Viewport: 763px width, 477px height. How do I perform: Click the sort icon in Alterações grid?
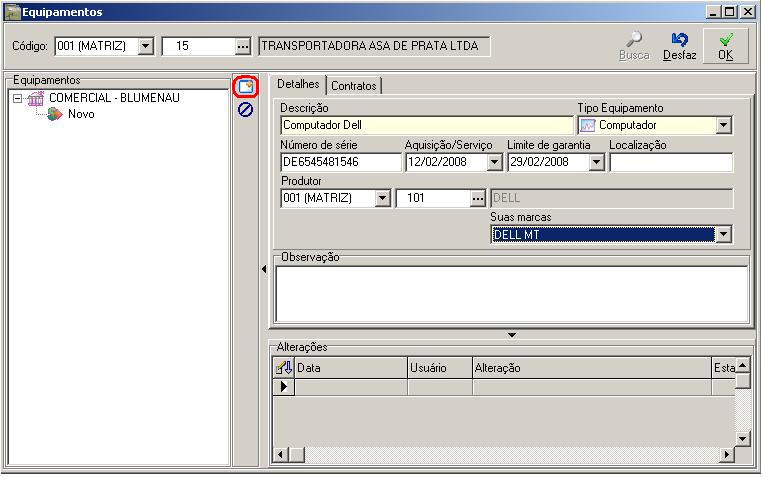pyautogui.click(x=284, y=368)
